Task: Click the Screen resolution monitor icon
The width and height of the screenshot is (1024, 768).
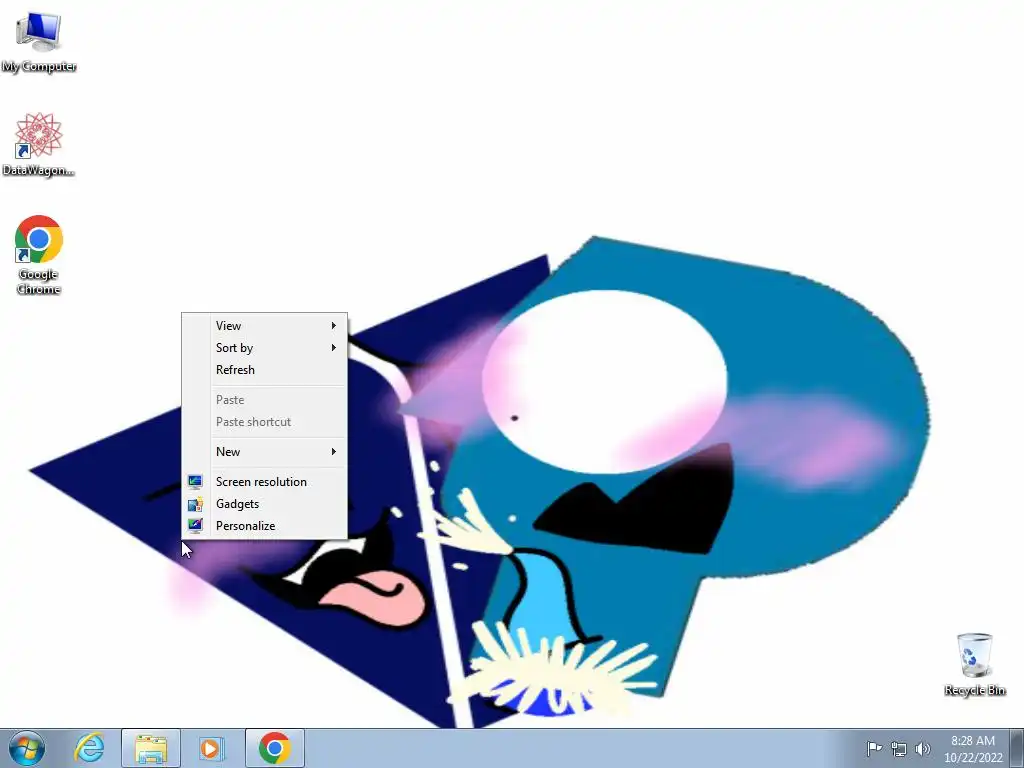Action: [195, 482]
